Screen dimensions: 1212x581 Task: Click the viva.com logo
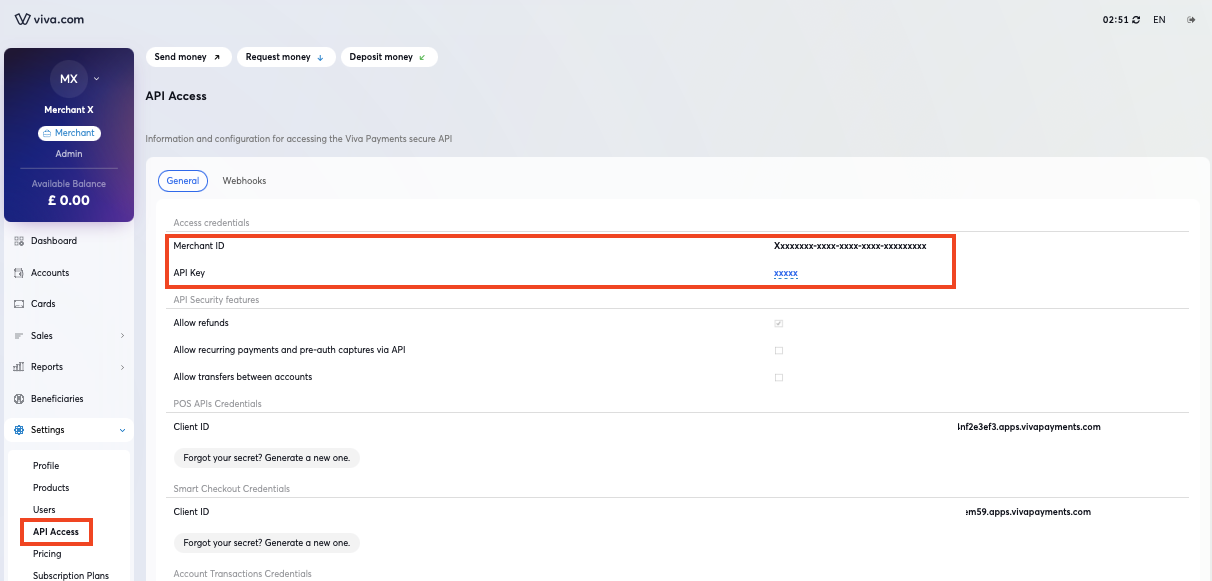click(48, 18)
